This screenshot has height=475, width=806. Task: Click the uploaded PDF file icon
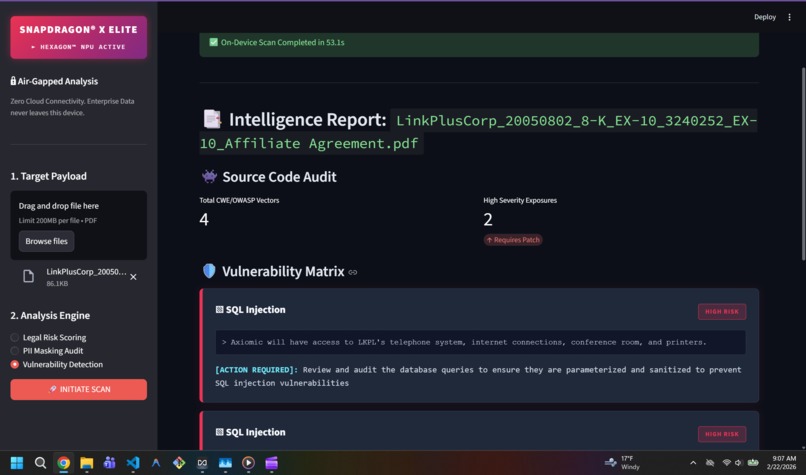coord(28,277)
